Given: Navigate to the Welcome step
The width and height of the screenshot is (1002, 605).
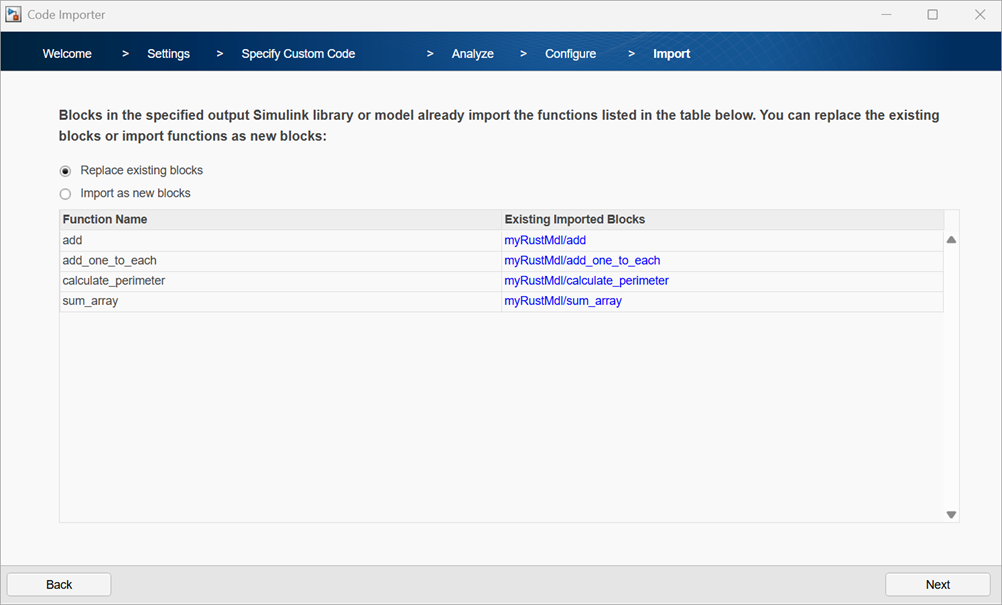Looking at the screenshot, I should [67, 53].
